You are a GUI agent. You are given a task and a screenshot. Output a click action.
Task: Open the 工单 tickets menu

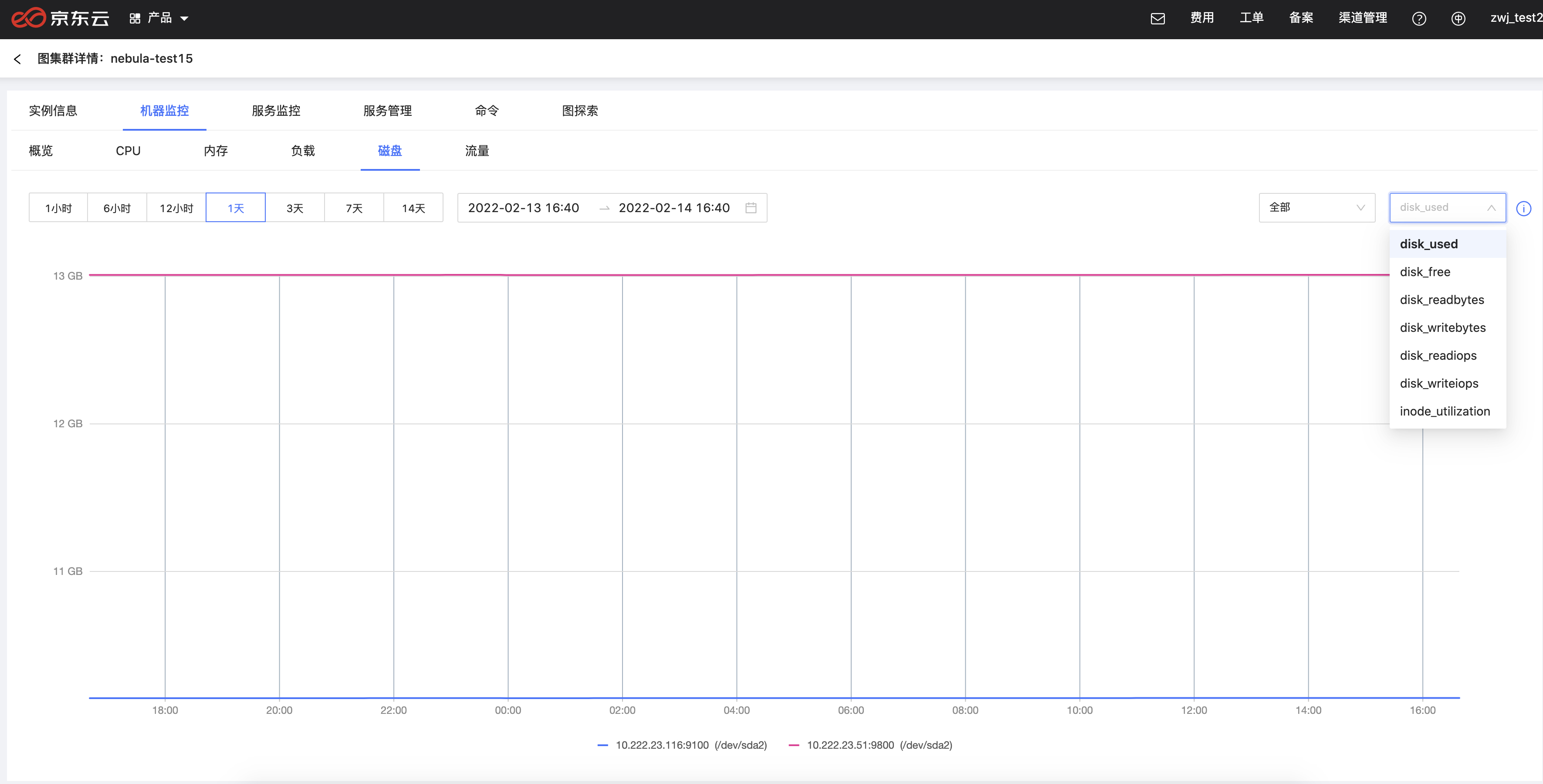click(1251, 18)
